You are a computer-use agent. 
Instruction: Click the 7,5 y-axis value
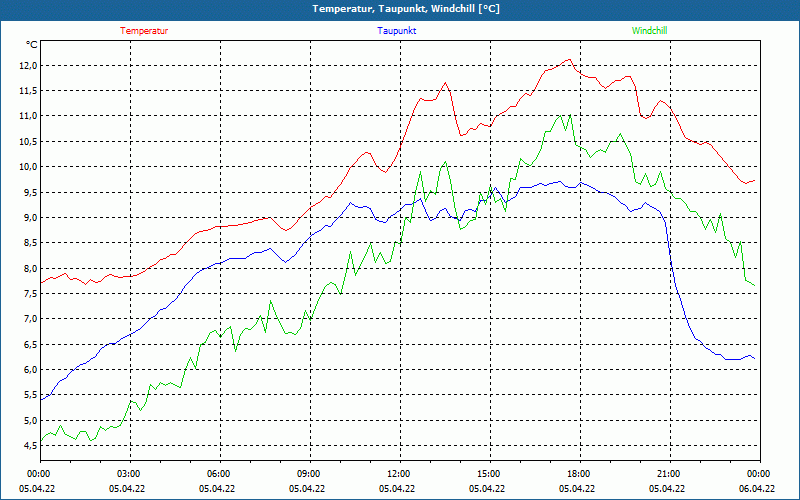(x=30, y=293)
